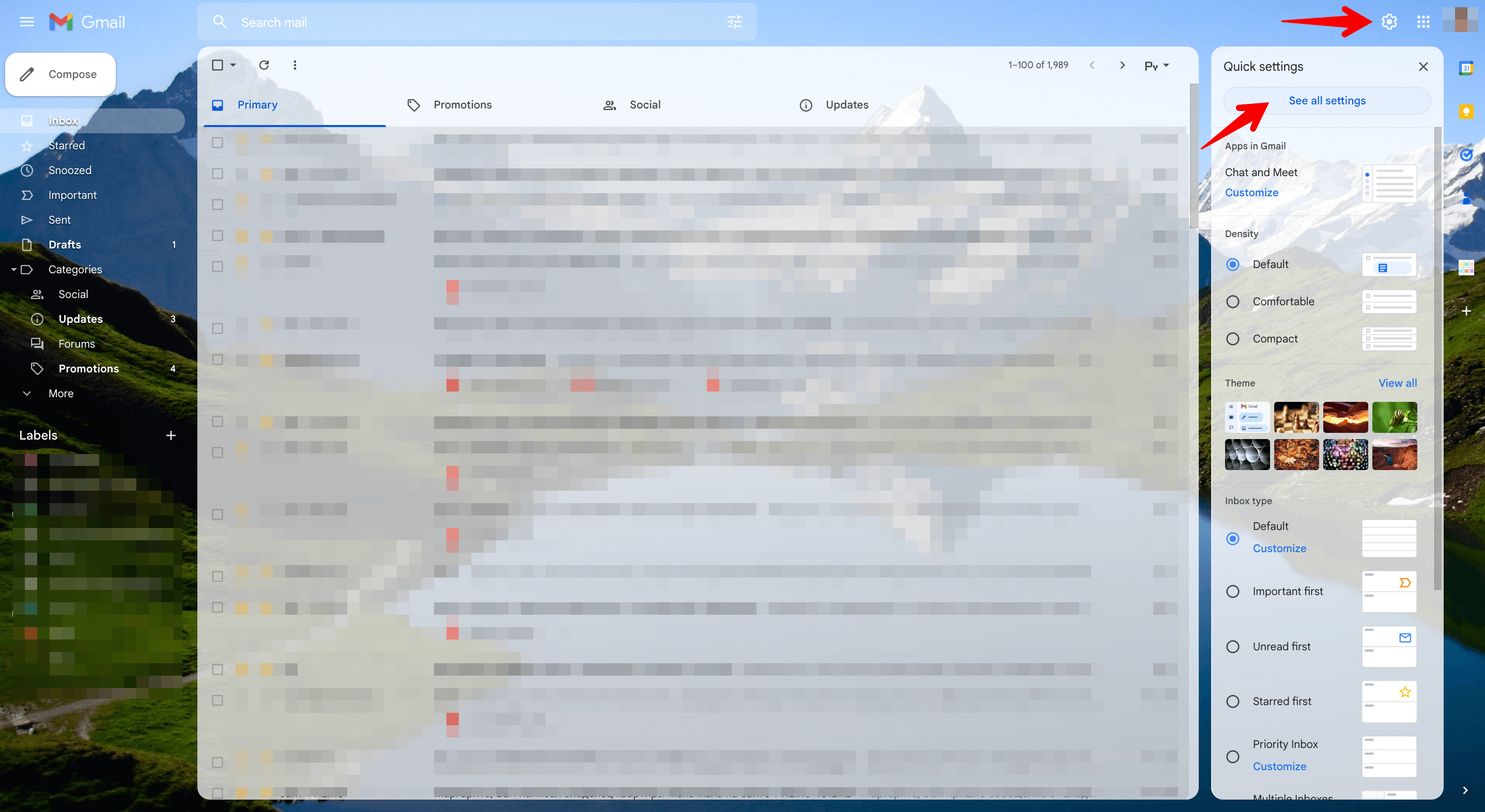Viewport: 1485px width, 812px height.
Task: Select Comfortable density radio button
Action: pyautogui.click(x=1233, y=301)
